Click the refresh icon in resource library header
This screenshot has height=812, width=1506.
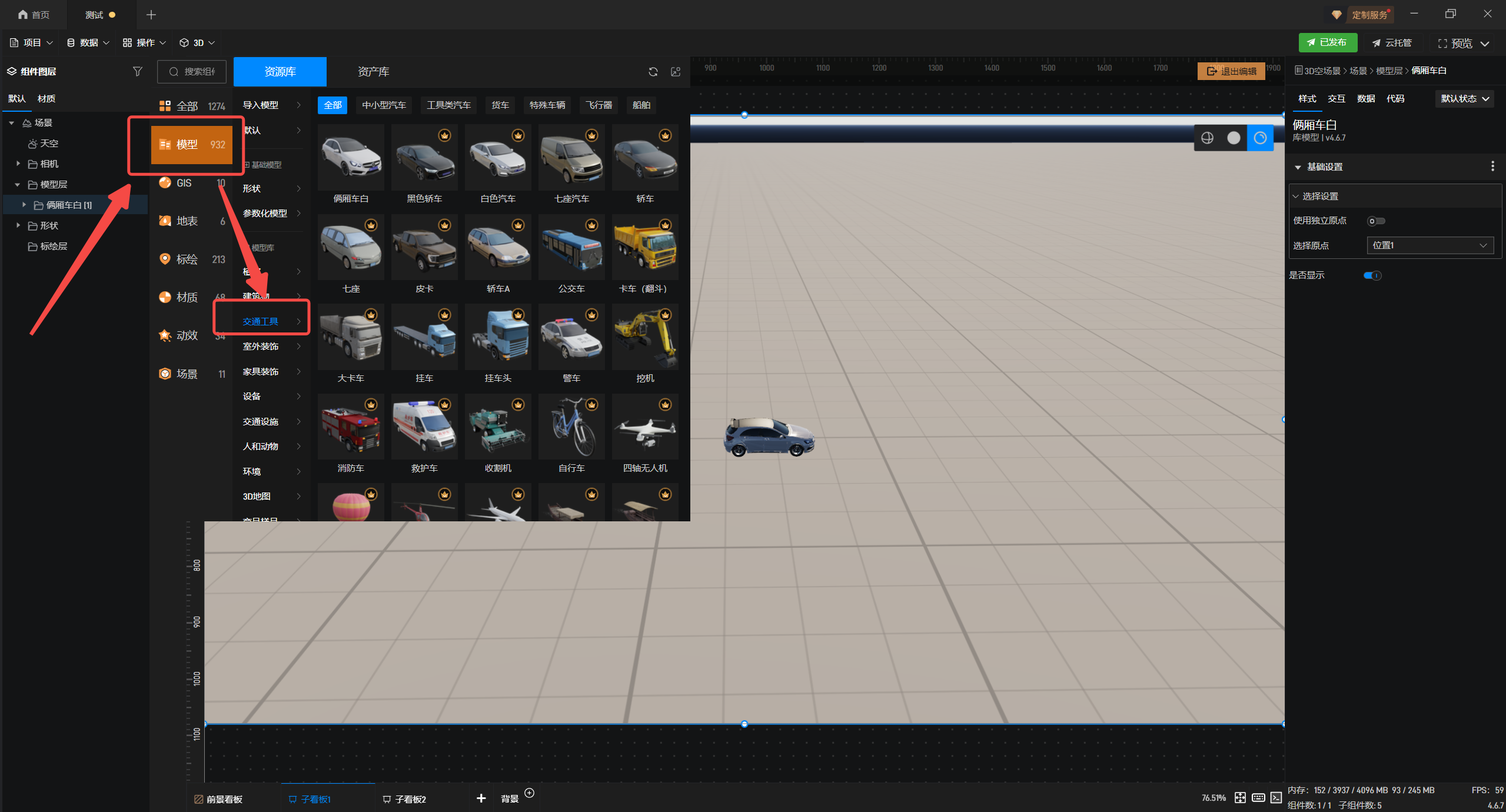pos(653,72)
